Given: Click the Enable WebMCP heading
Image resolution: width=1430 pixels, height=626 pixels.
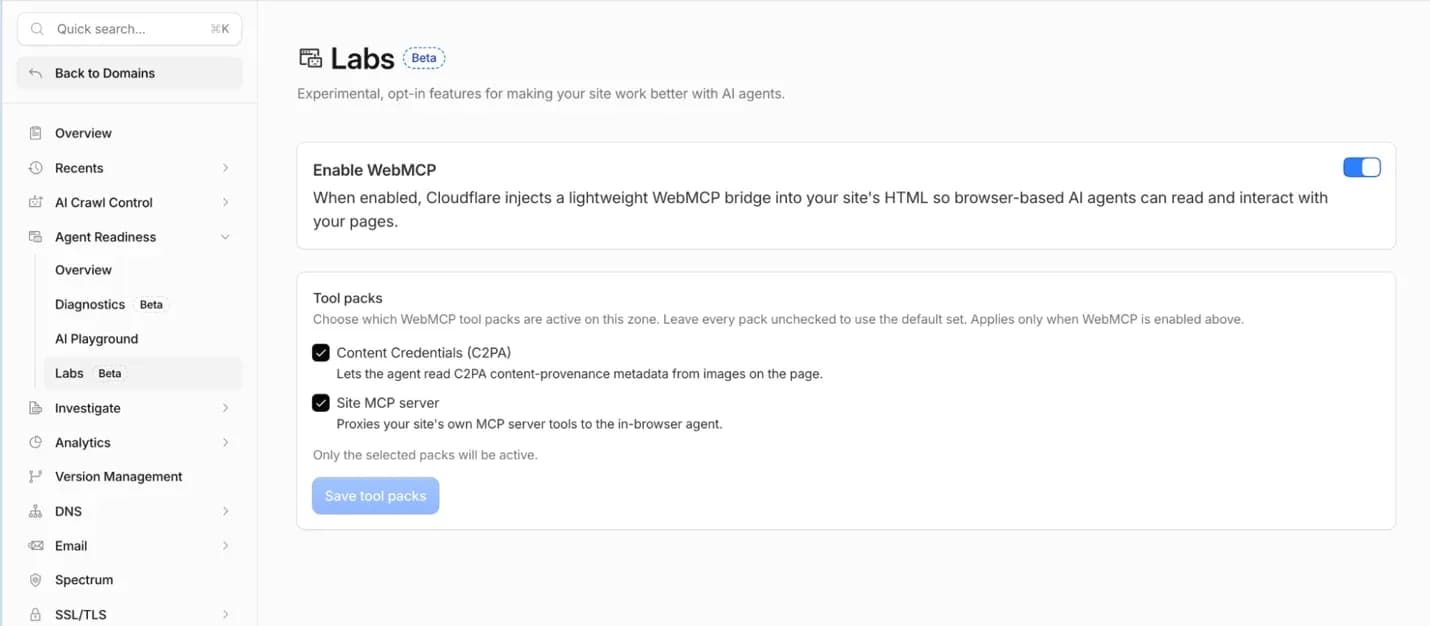Looking at the screenshot, I should [375, 170].
